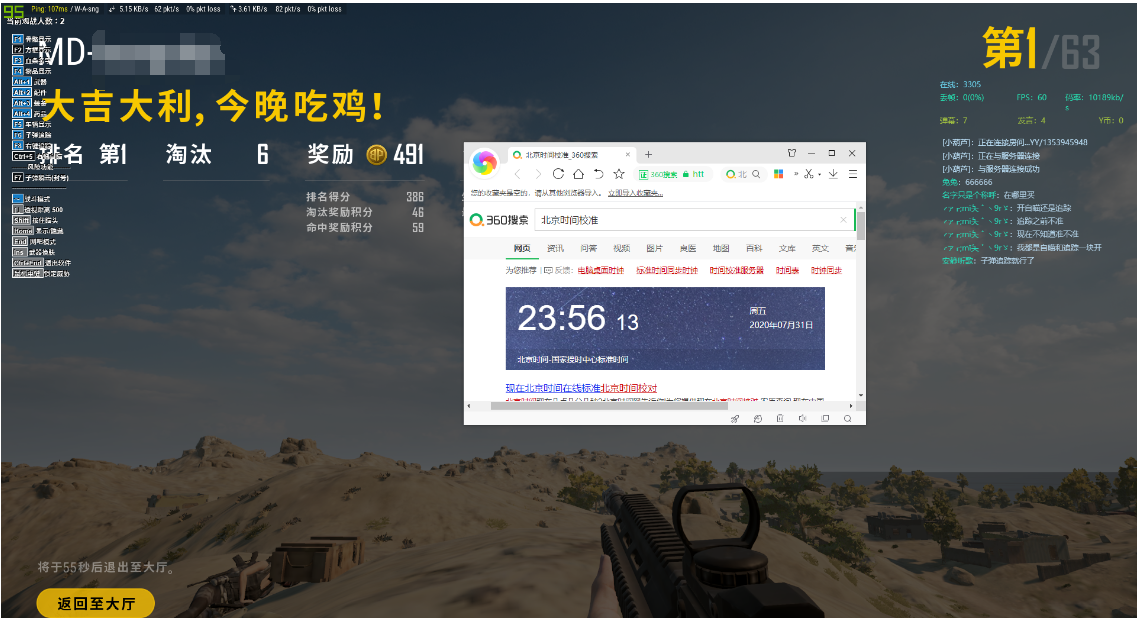The image size is (1138, 618).
Task: Go to browser home page icon
Action: pos(578,173)
